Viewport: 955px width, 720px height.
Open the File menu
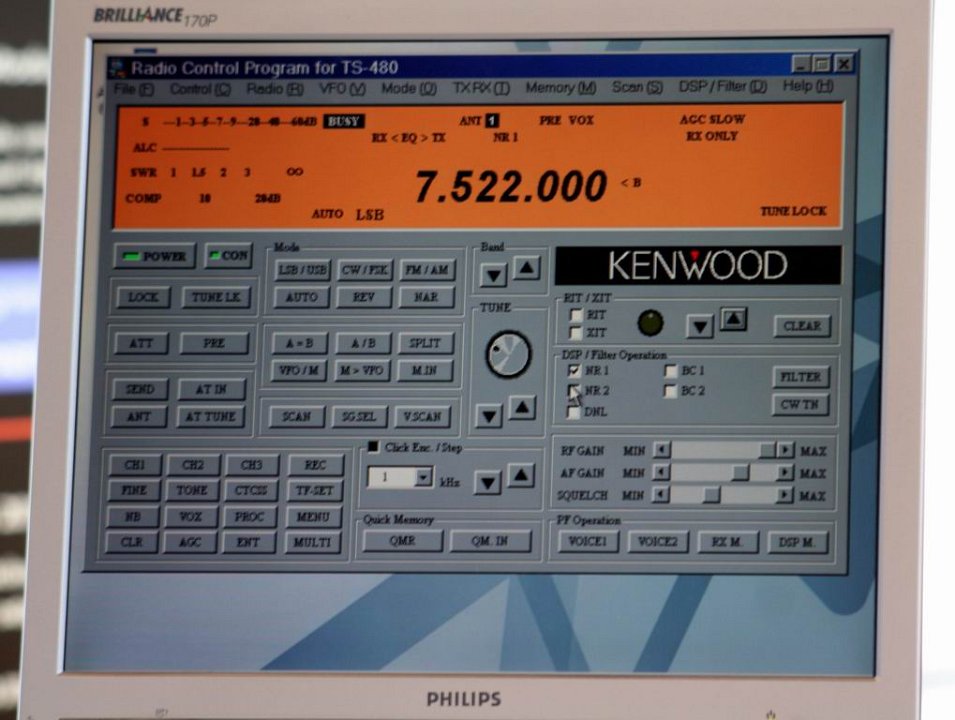click(133, 90)
